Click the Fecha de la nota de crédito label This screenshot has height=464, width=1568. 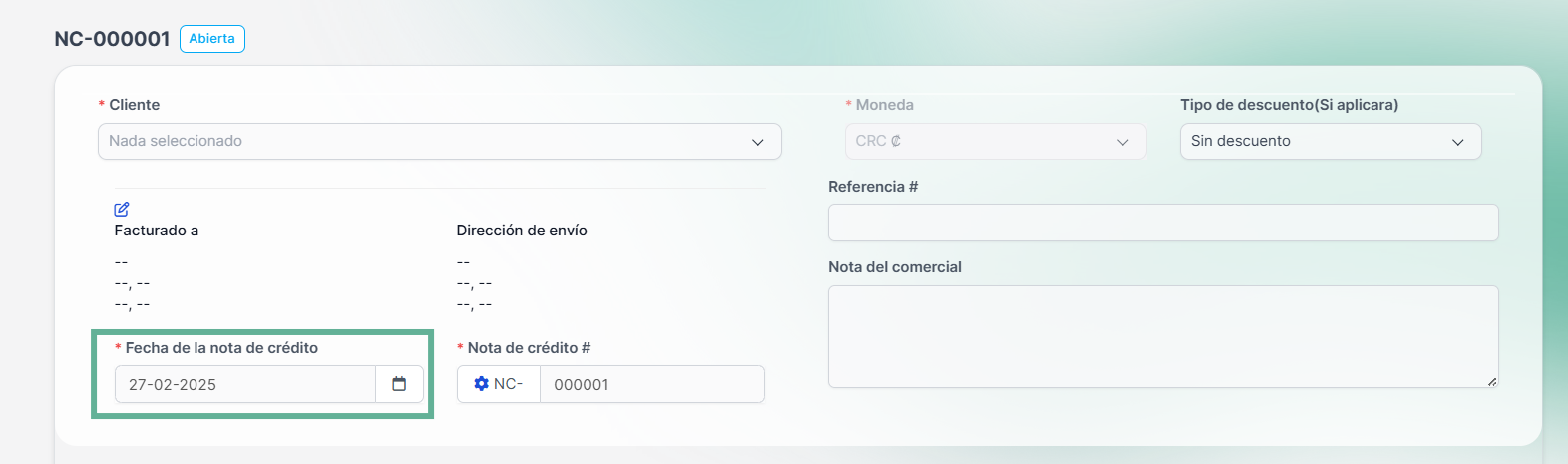pos(221,348)
